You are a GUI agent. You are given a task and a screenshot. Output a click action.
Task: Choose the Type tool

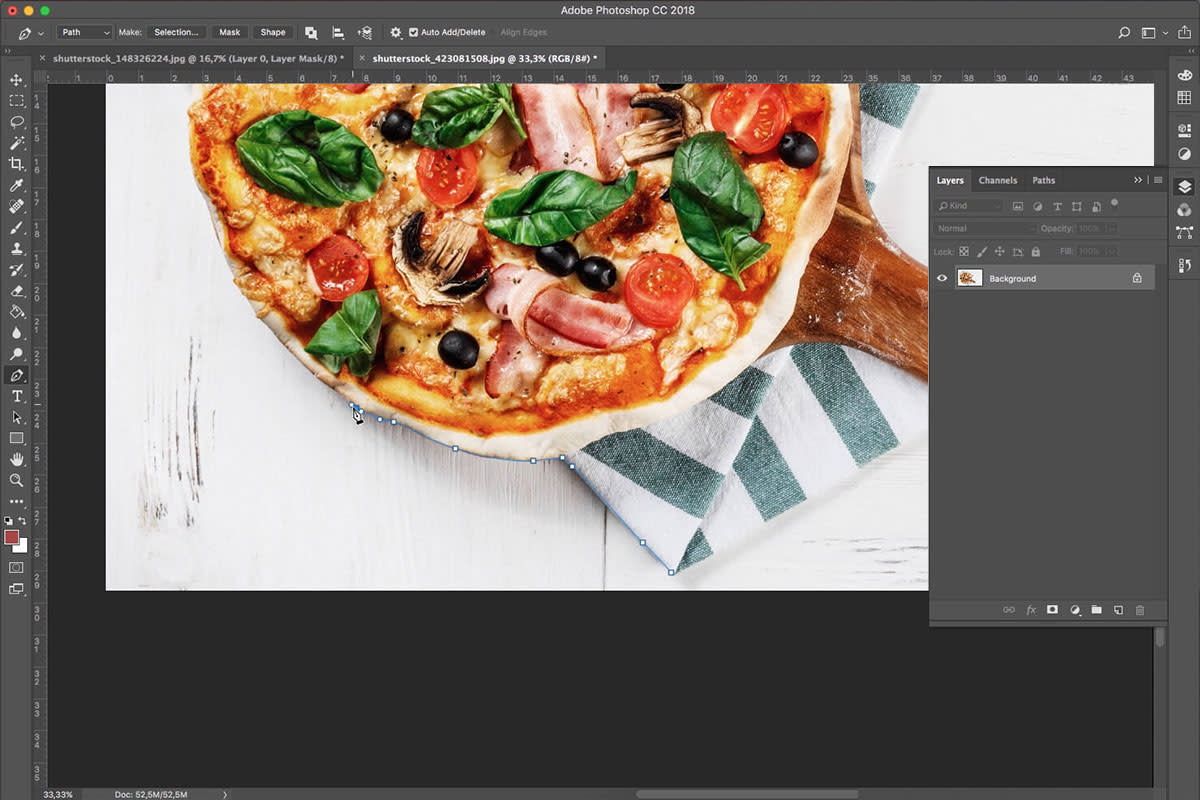tap(16, 396)
